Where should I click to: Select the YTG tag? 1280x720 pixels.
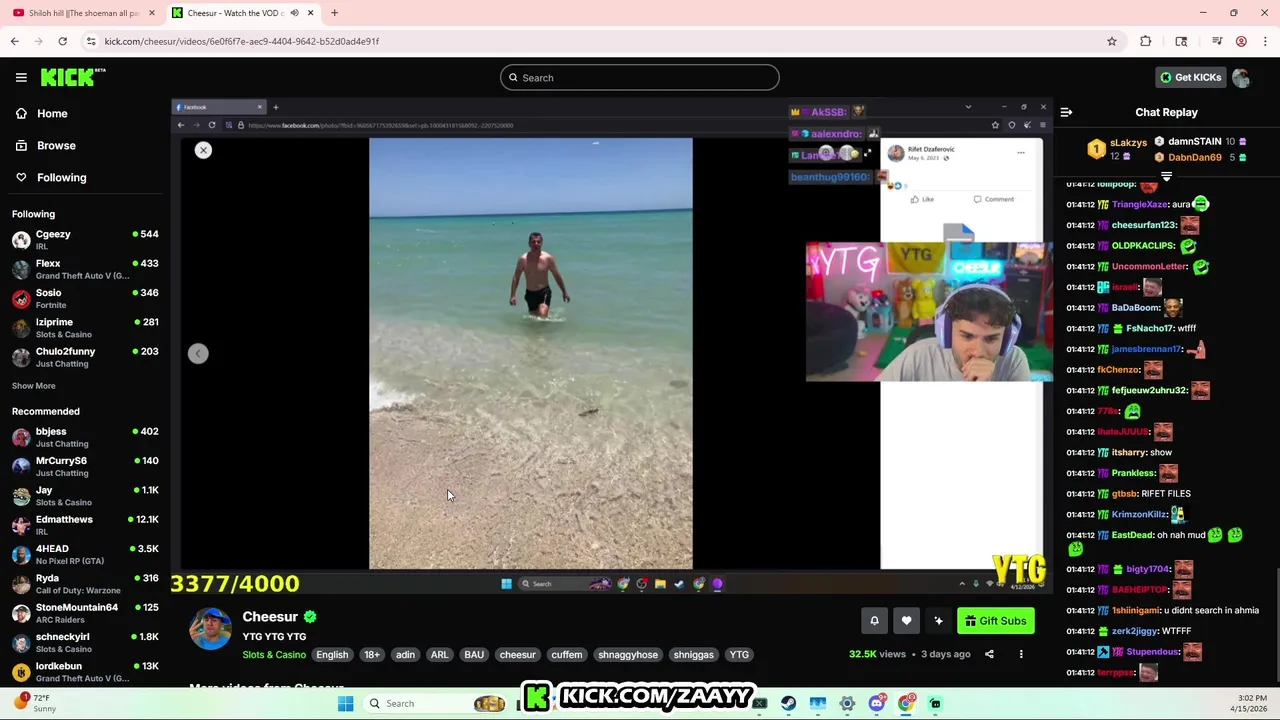[x=739, y=655]
